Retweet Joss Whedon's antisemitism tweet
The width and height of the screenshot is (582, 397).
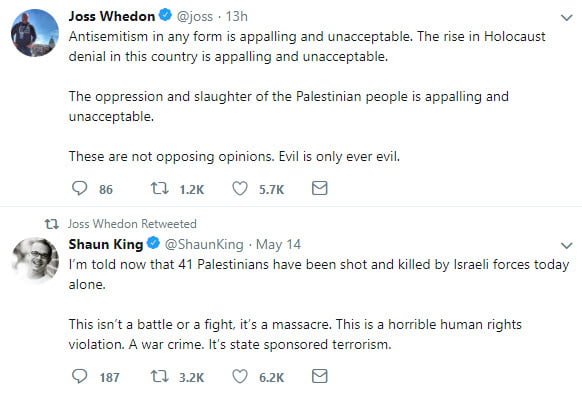(160, 188)
